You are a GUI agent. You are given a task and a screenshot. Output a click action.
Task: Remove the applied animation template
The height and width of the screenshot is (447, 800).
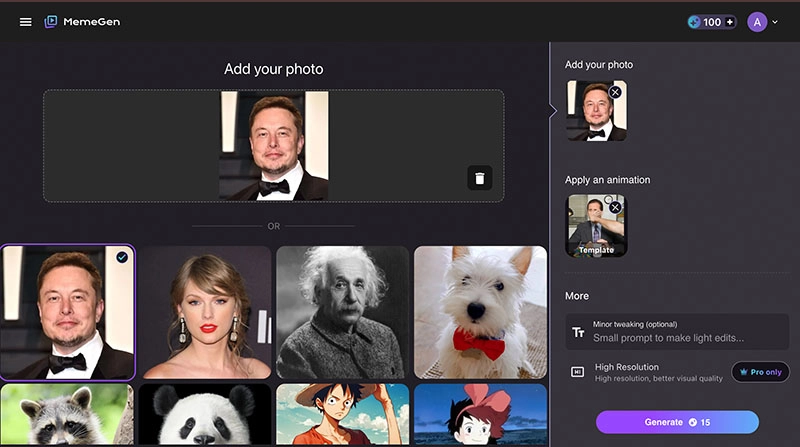click(615, 207)
